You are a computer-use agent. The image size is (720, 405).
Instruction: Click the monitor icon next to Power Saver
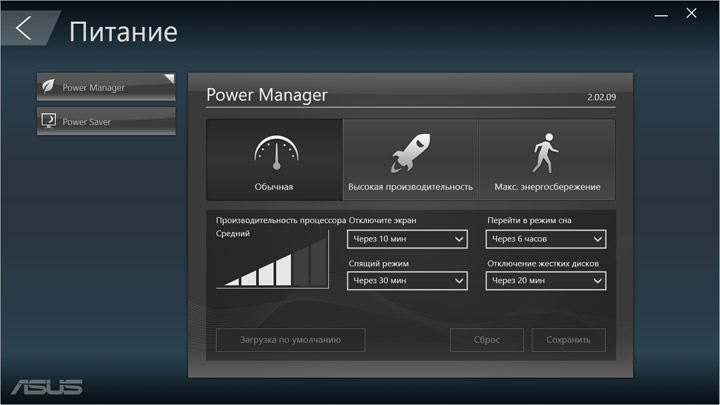click(48, 121)
